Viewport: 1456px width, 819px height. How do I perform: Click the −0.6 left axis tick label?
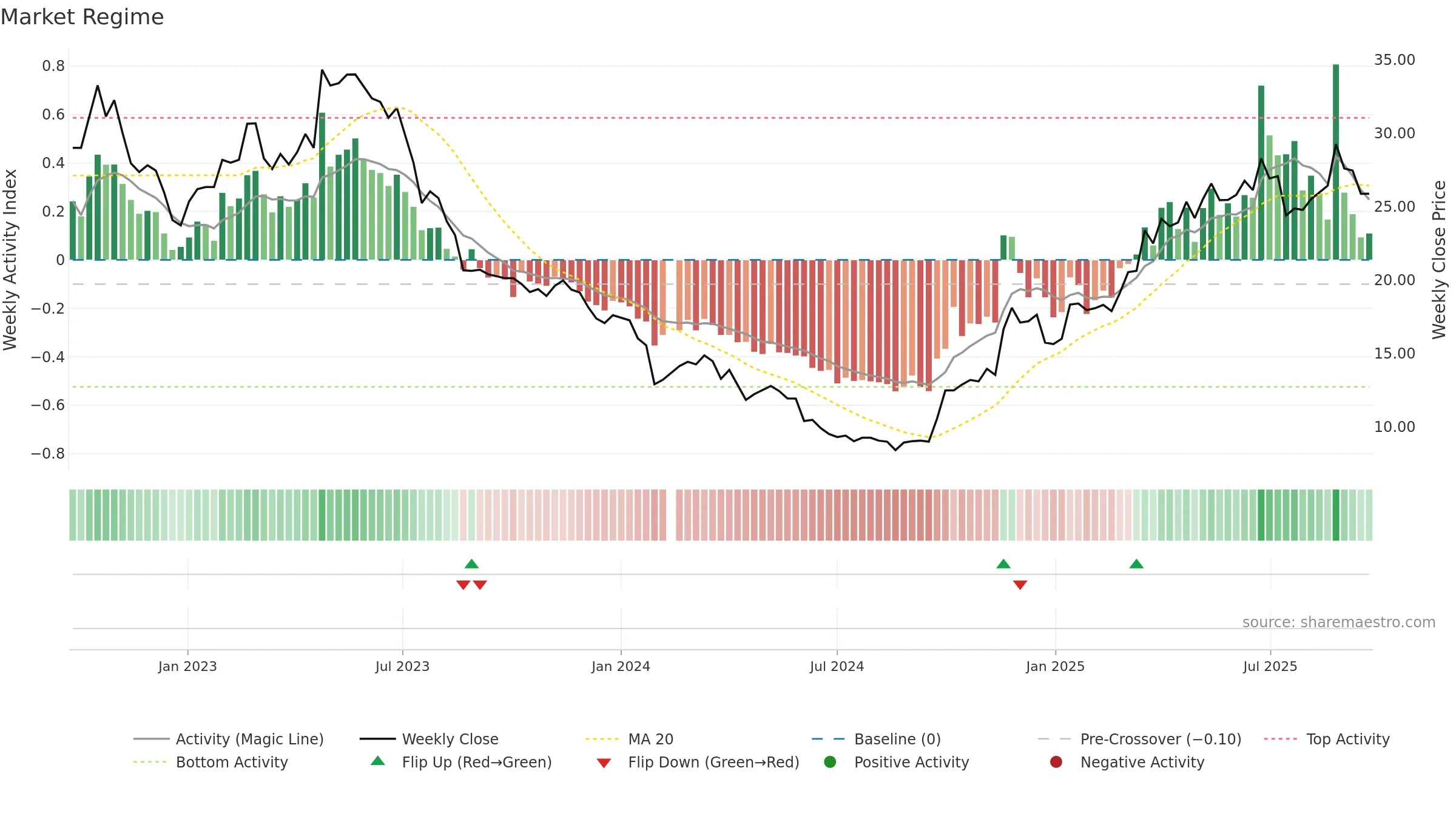click(48, 405)
